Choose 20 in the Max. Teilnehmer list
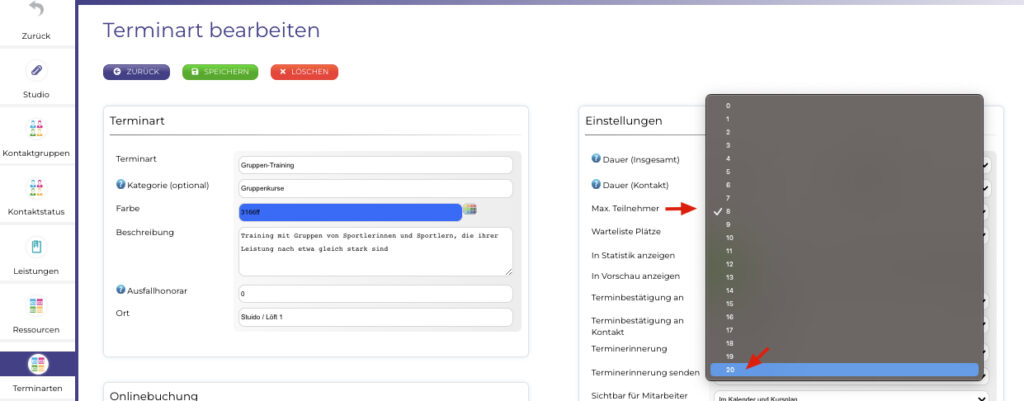This screenshot has width=1024, height=401. click(x=843, y=370)
